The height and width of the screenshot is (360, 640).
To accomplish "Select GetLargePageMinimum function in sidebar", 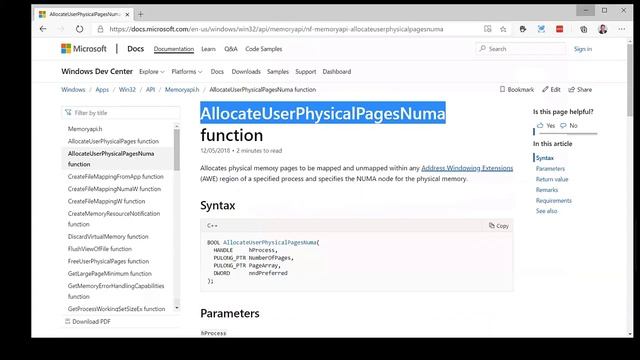I will pos(110,273).
